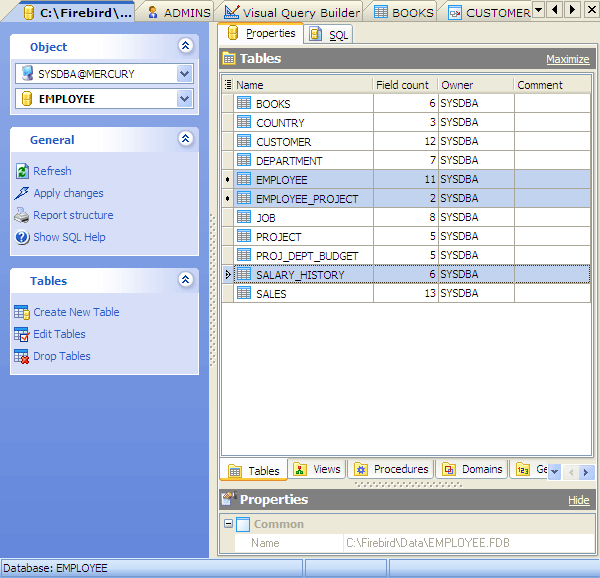Click the Apply changes lightning icon
The image size is (600, 578).
coord(22,193)
